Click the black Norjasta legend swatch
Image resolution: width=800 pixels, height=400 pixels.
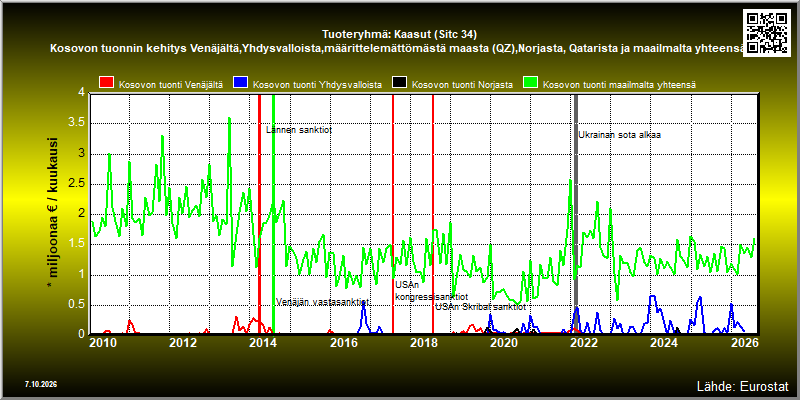point(399,83)
